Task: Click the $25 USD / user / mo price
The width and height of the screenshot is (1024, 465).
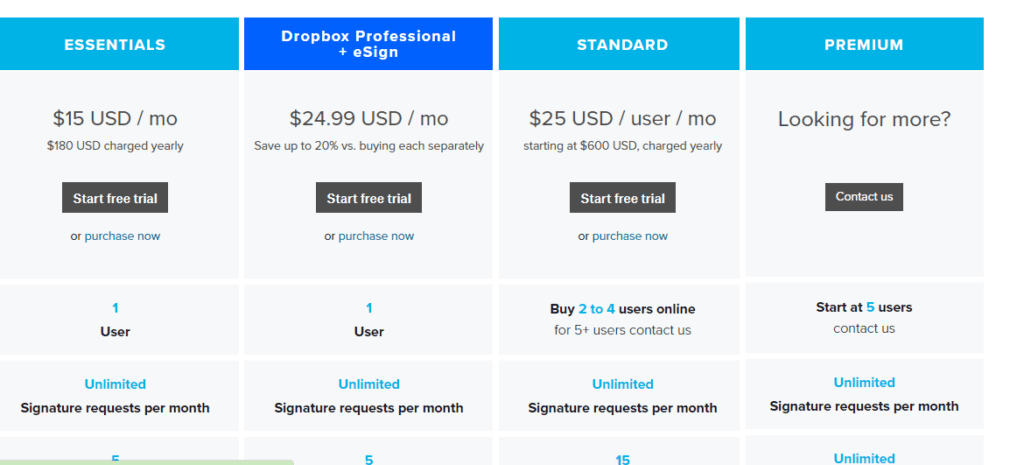Action: coord(622,118)
